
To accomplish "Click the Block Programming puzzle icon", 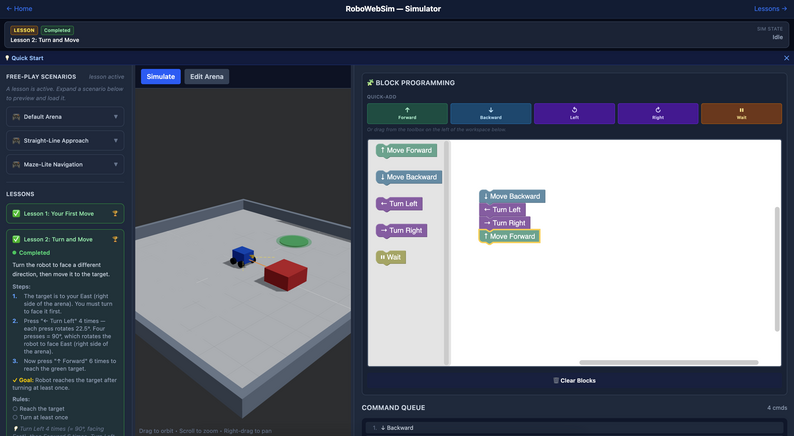I will pos(370,83).
